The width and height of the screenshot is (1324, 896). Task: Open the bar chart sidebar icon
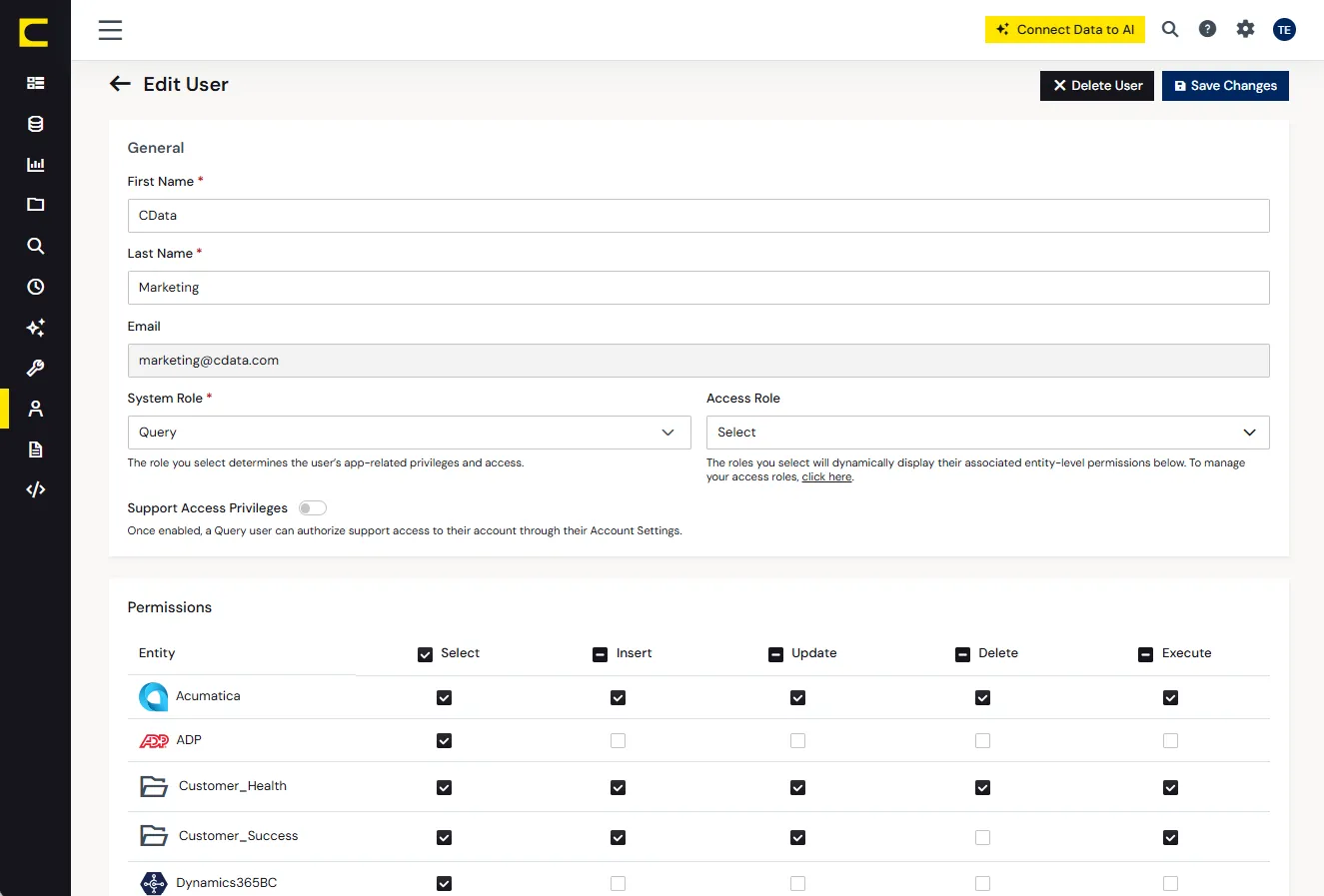point(36,165)
